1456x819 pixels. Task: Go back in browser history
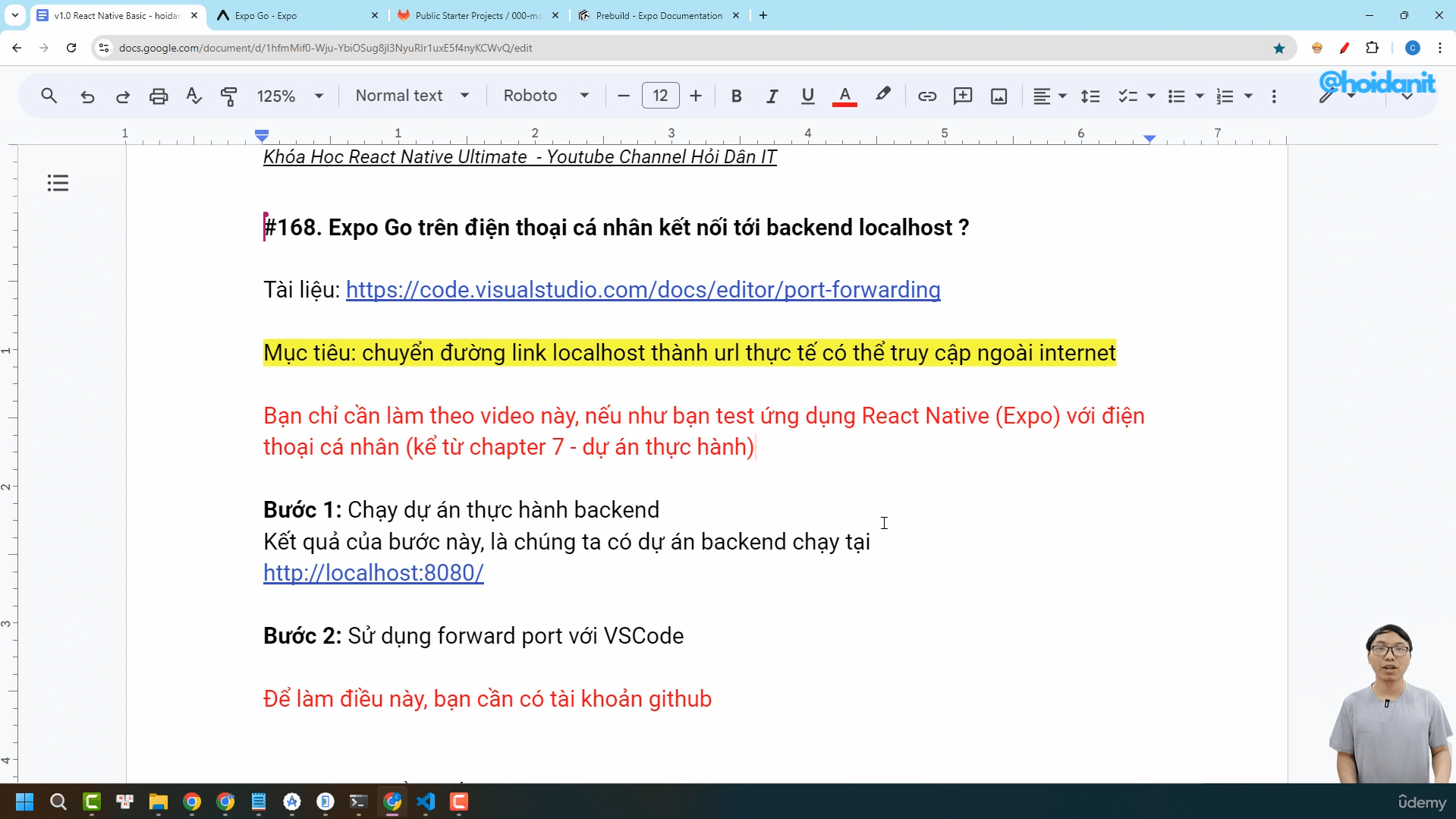tap(17, 48)
